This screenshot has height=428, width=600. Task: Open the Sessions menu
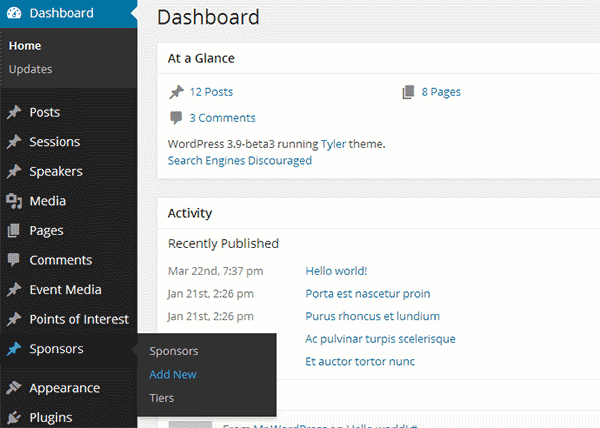click(x=55, y=142)
